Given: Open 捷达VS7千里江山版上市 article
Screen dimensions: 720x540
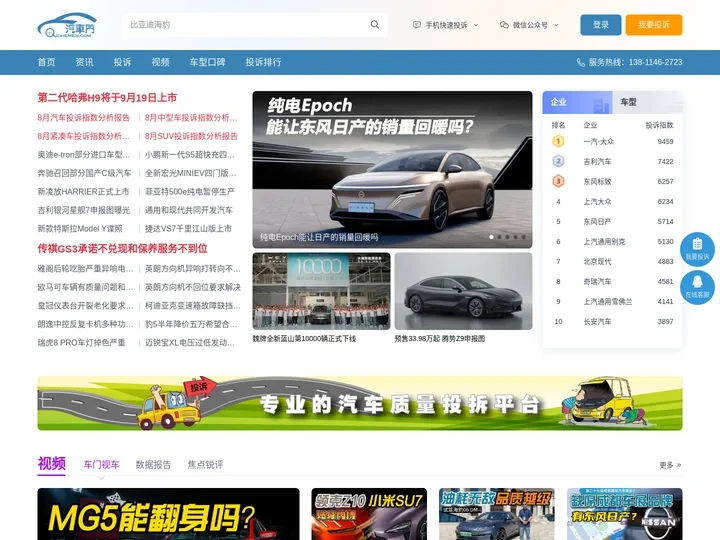Looking at the screenshot, I should [x=188, y=229].
